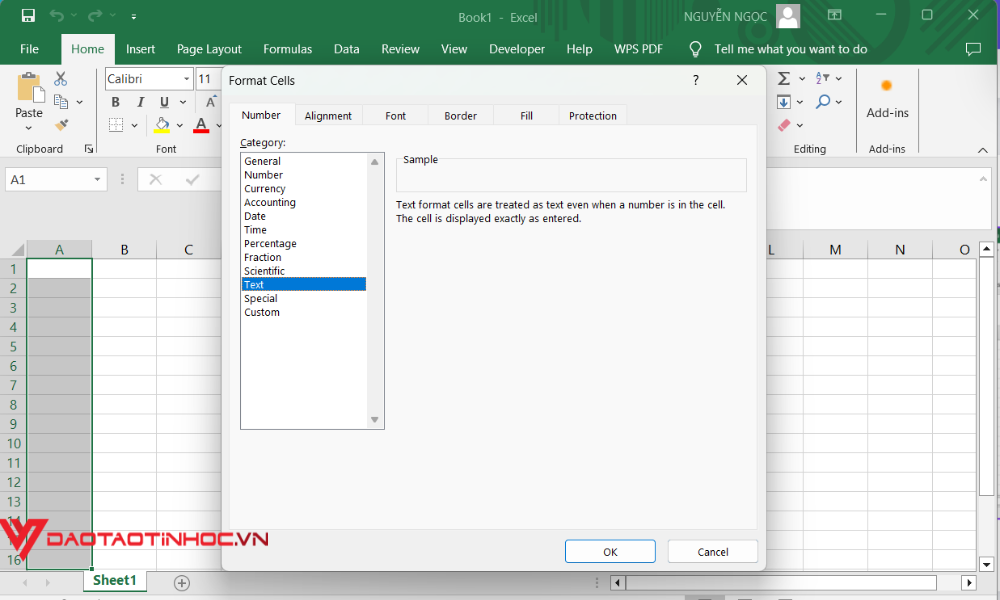Click the Ribbon Display Options icon
1000x600 pixels.
(x=834, y=15)
